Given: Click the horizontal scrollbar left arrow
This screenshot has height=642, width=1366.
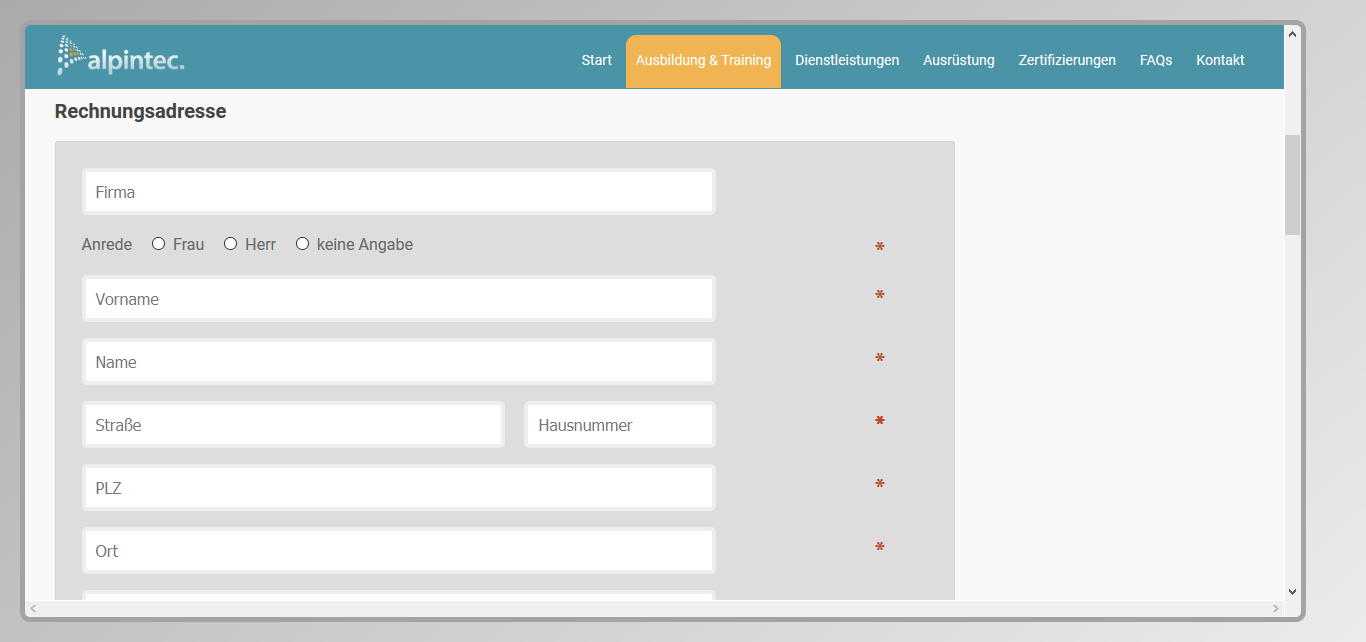Looking at the screenshot, I should coord(33,608).
